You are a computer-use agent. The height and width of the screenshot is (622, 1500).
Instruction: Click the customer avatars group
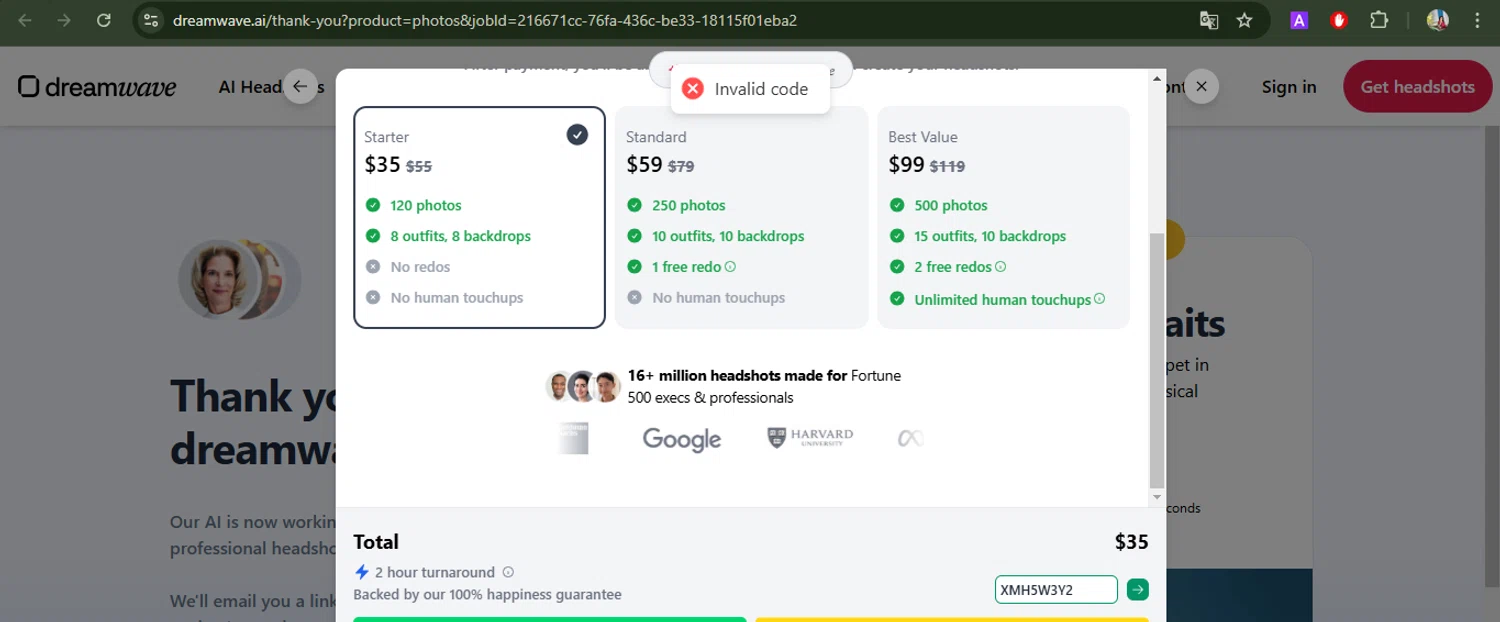tap(583, 386)
